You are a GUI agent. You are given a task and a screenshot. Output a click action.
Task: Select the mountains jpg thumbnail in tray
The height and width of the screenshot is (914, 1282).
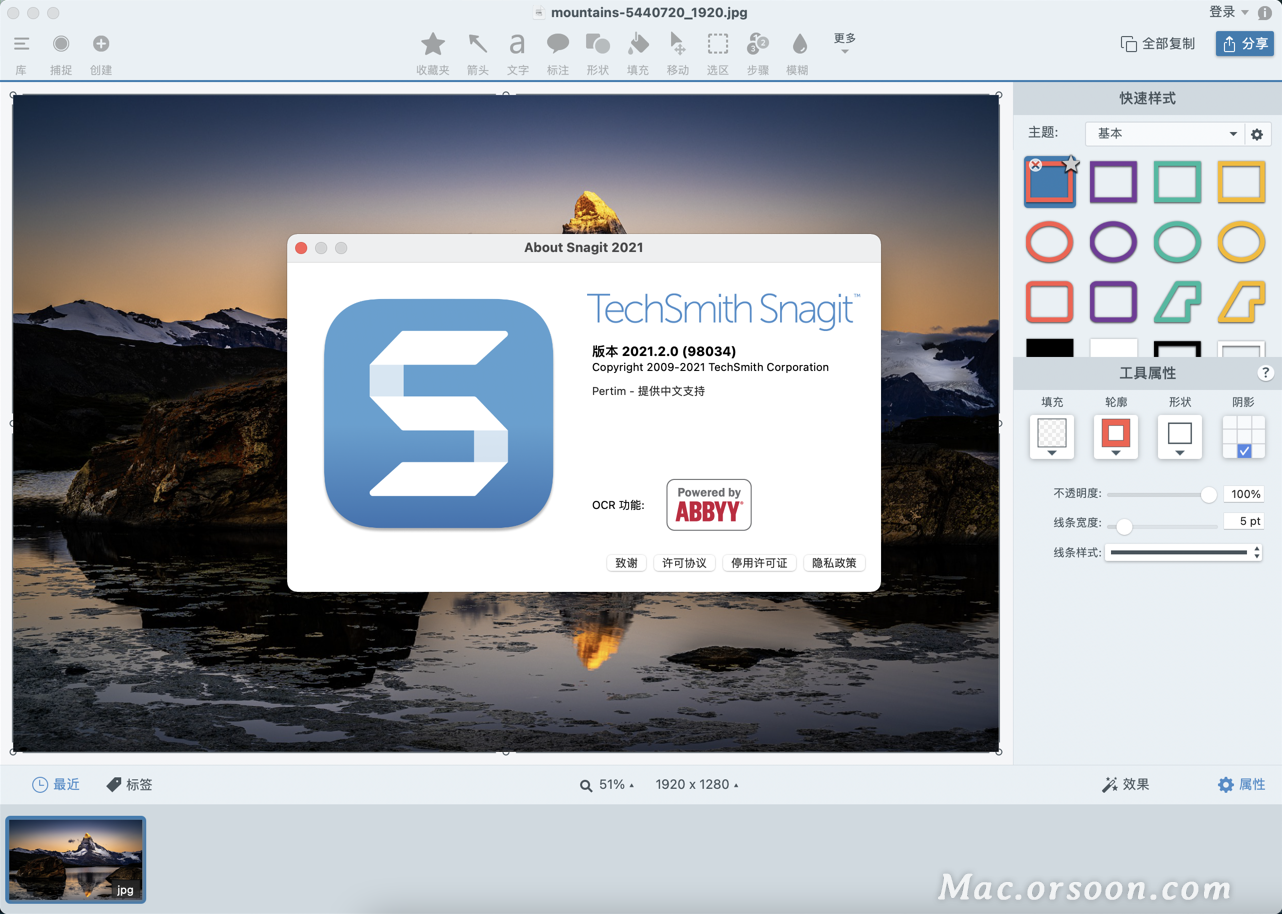tap(76, 860)
